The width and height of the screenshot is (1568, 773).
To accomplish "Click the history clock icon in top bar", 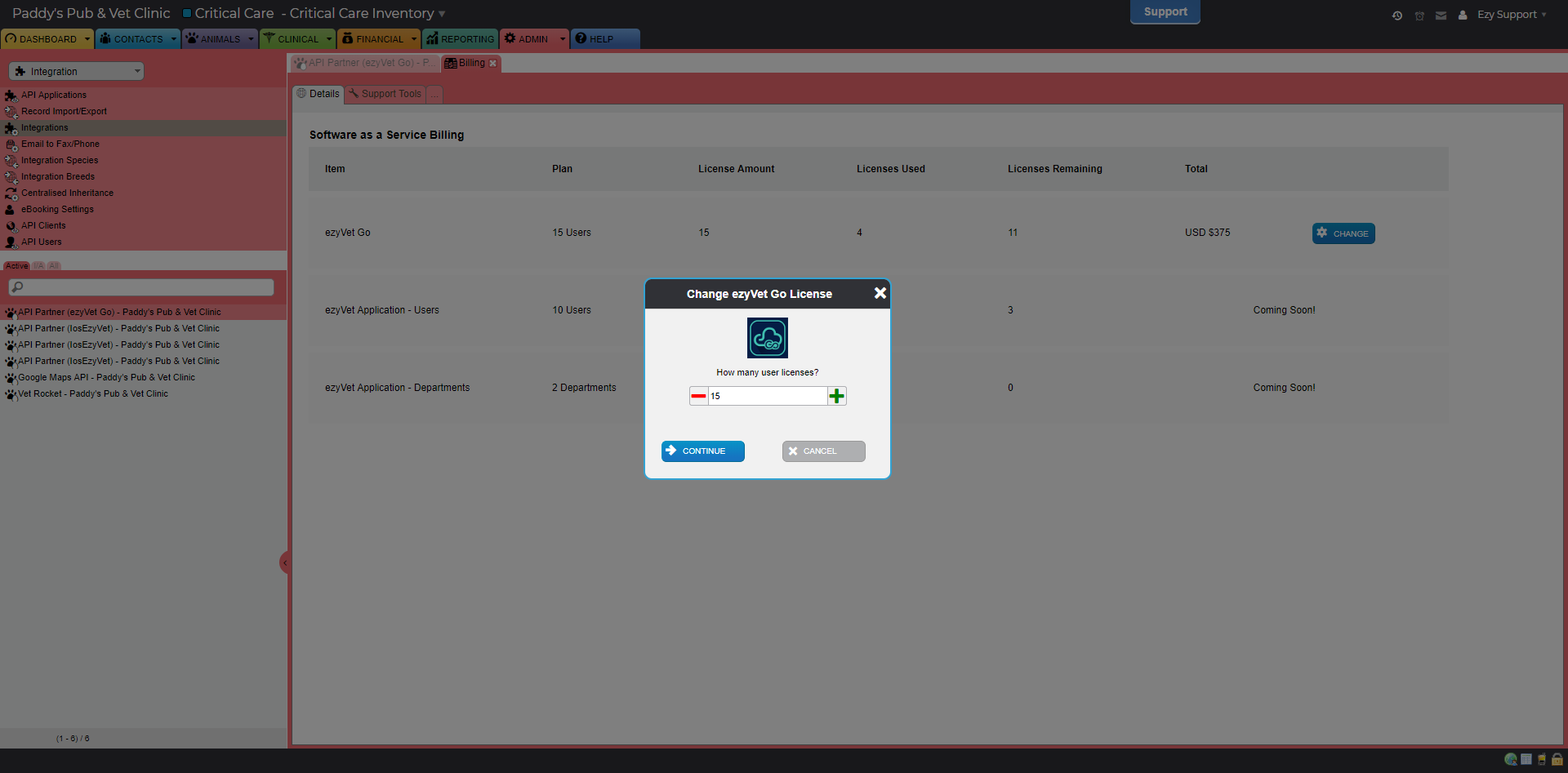I will 1397,16.
